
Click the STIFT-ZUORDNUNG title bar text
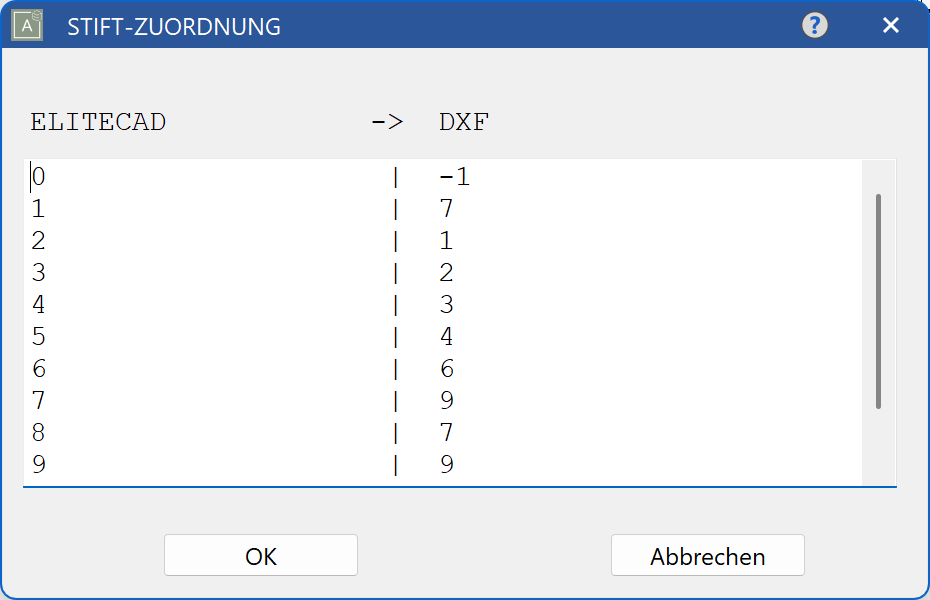click(172, 25)
